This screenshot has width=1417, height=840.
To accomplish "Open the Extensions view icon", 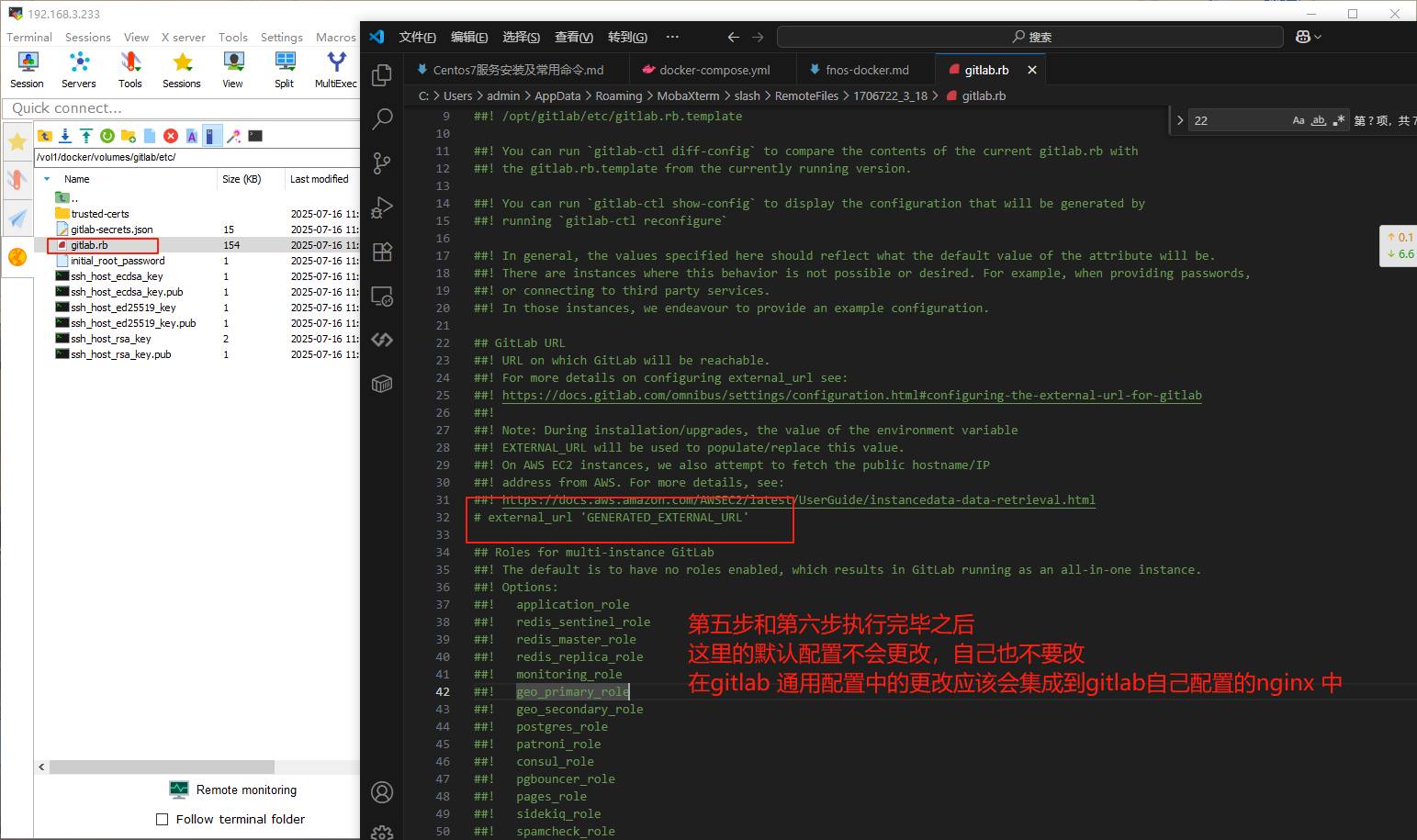I will pyautogui.click(x=382, y=252).
